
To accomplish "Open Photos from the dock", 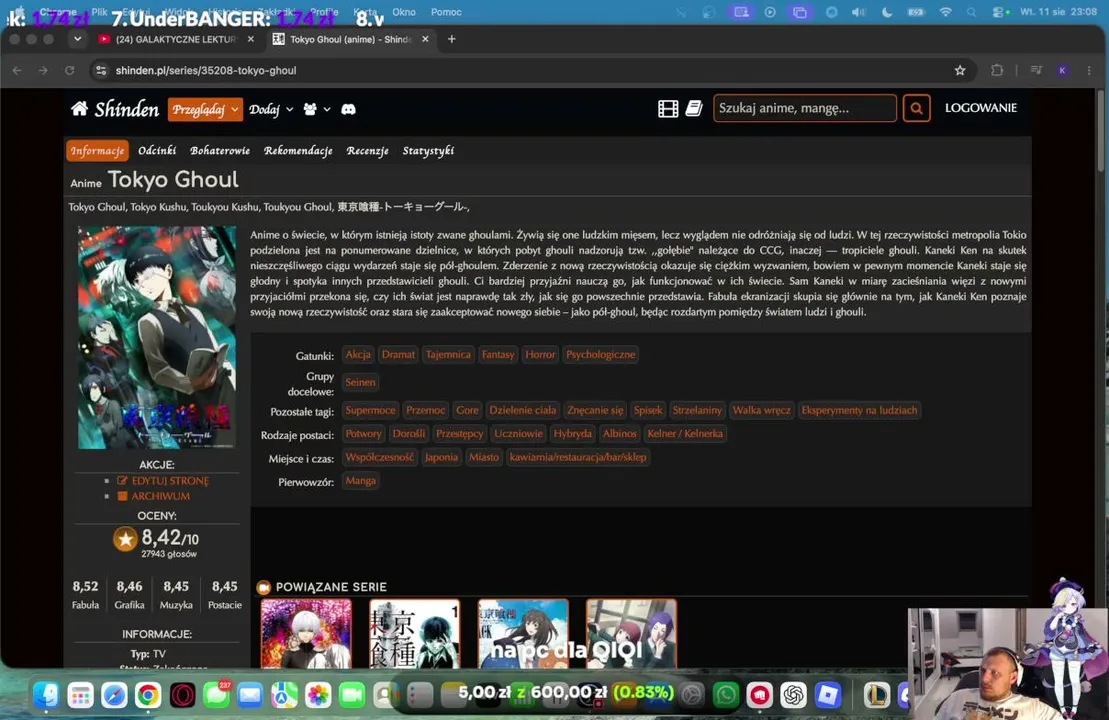I will (x=318, y=695).
